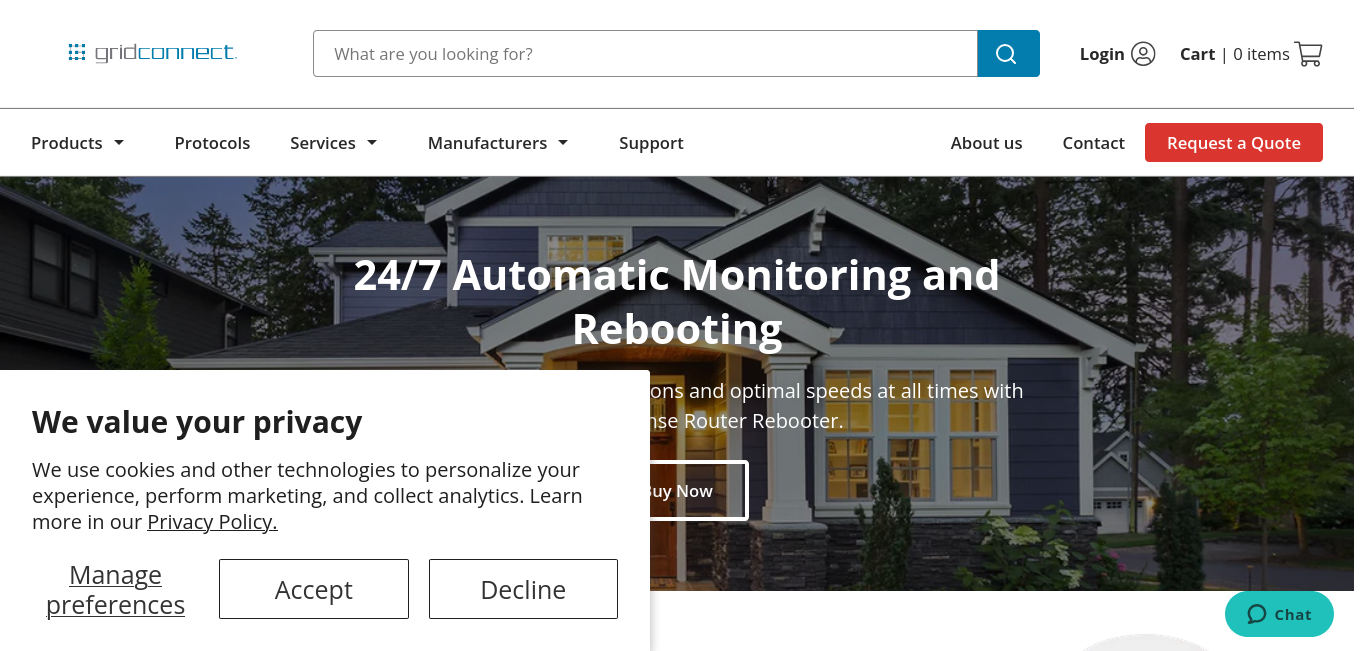Expand the Products dropdown arrow

[x=119, y=143]
